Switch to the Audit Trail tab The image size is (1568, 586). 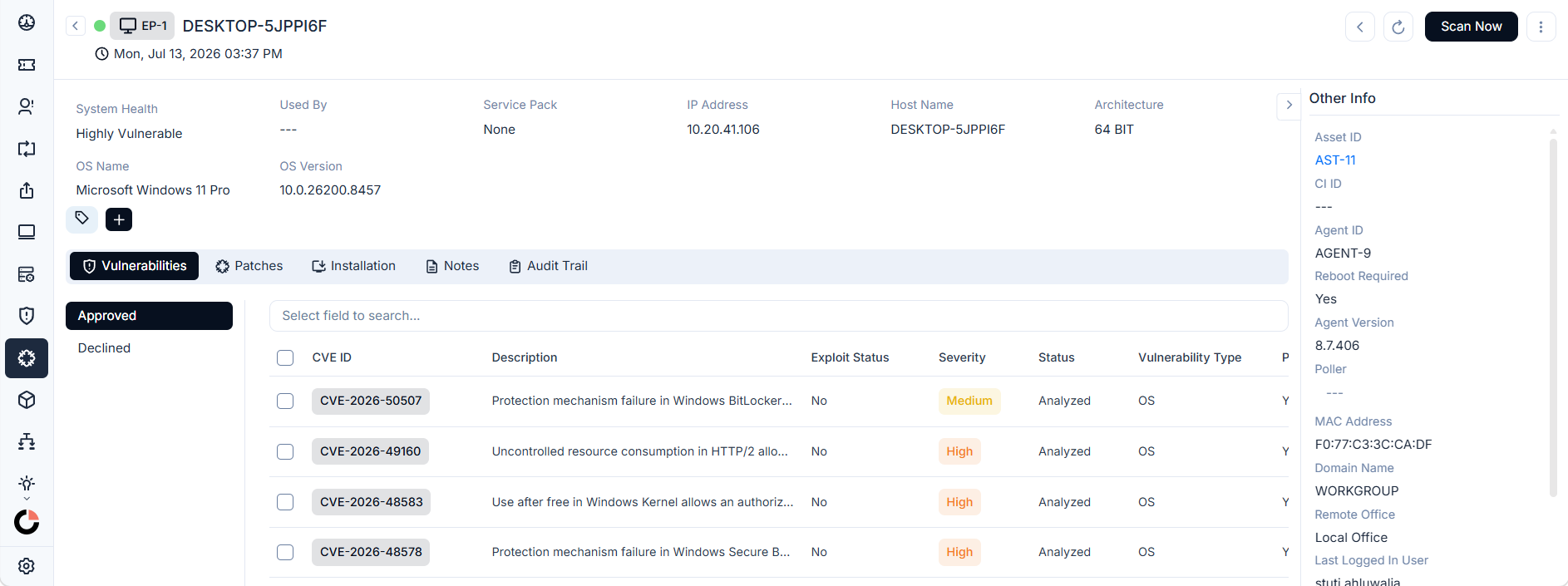548,266
